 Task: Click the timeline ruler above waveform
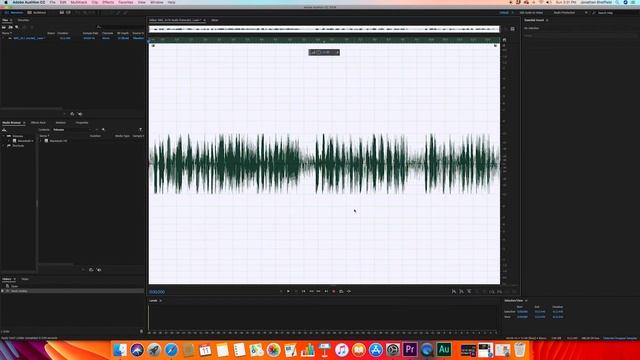pyautogui.click(x=324, y=40)
